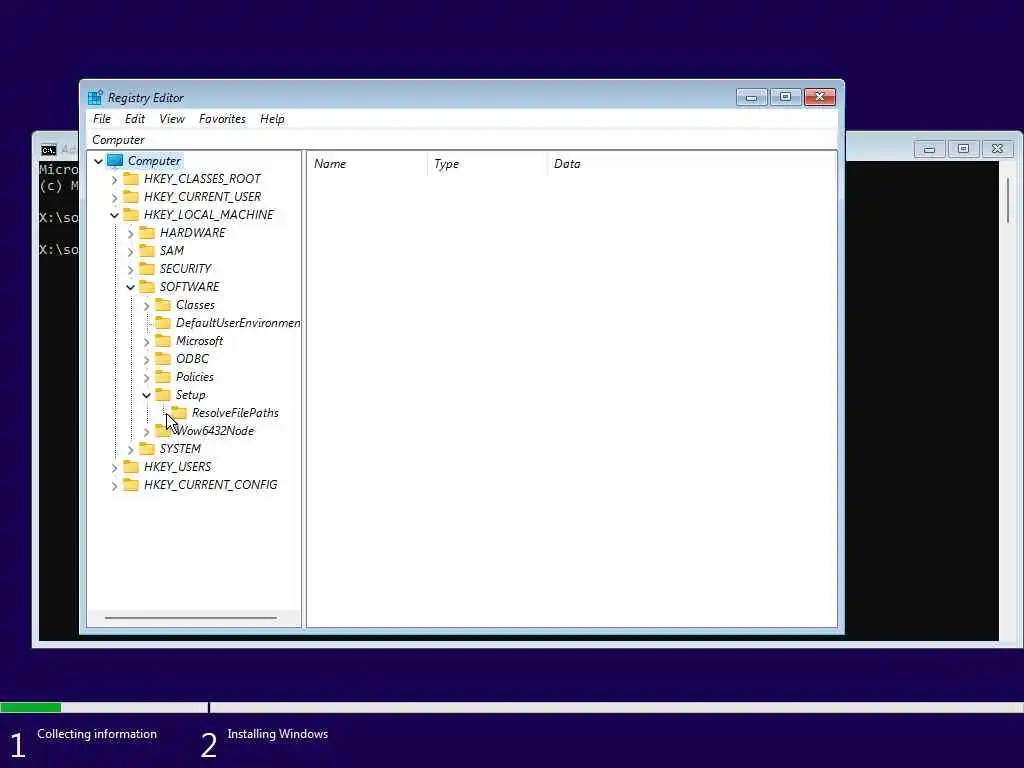Expand the Microsoft key chevron
Image resolution: width=1024 pixels, height=768 pixels.
[146, 342]
